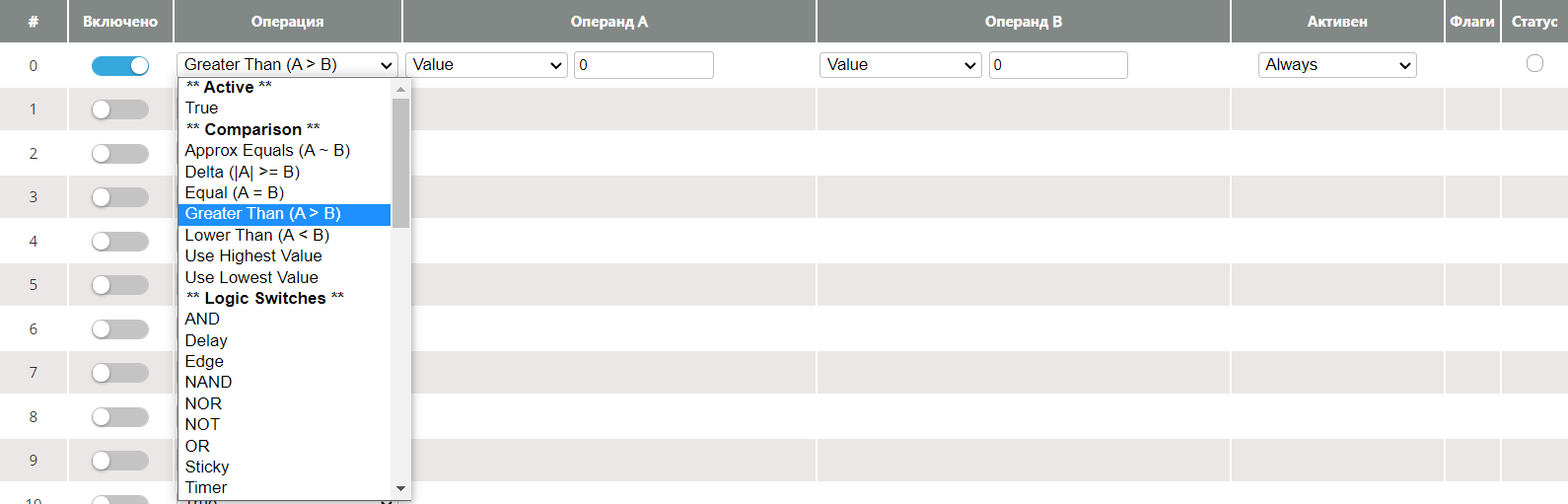
Task: Select 'NAND' from the operation list
Action: click(x=208, y=383)
